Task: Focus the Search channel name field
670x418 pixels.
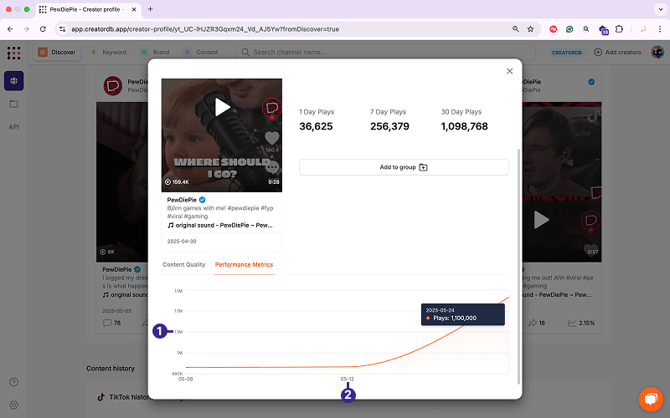Action: coord(385,52)
